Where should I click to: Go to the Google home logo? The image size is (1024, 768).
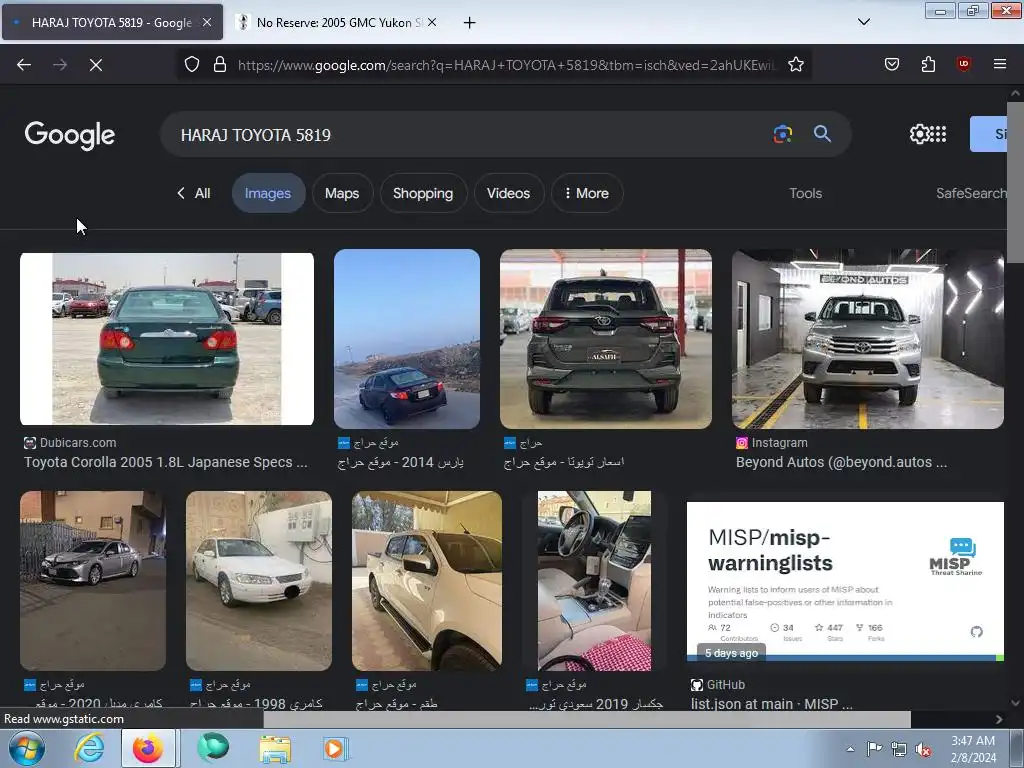pos(70,135)
